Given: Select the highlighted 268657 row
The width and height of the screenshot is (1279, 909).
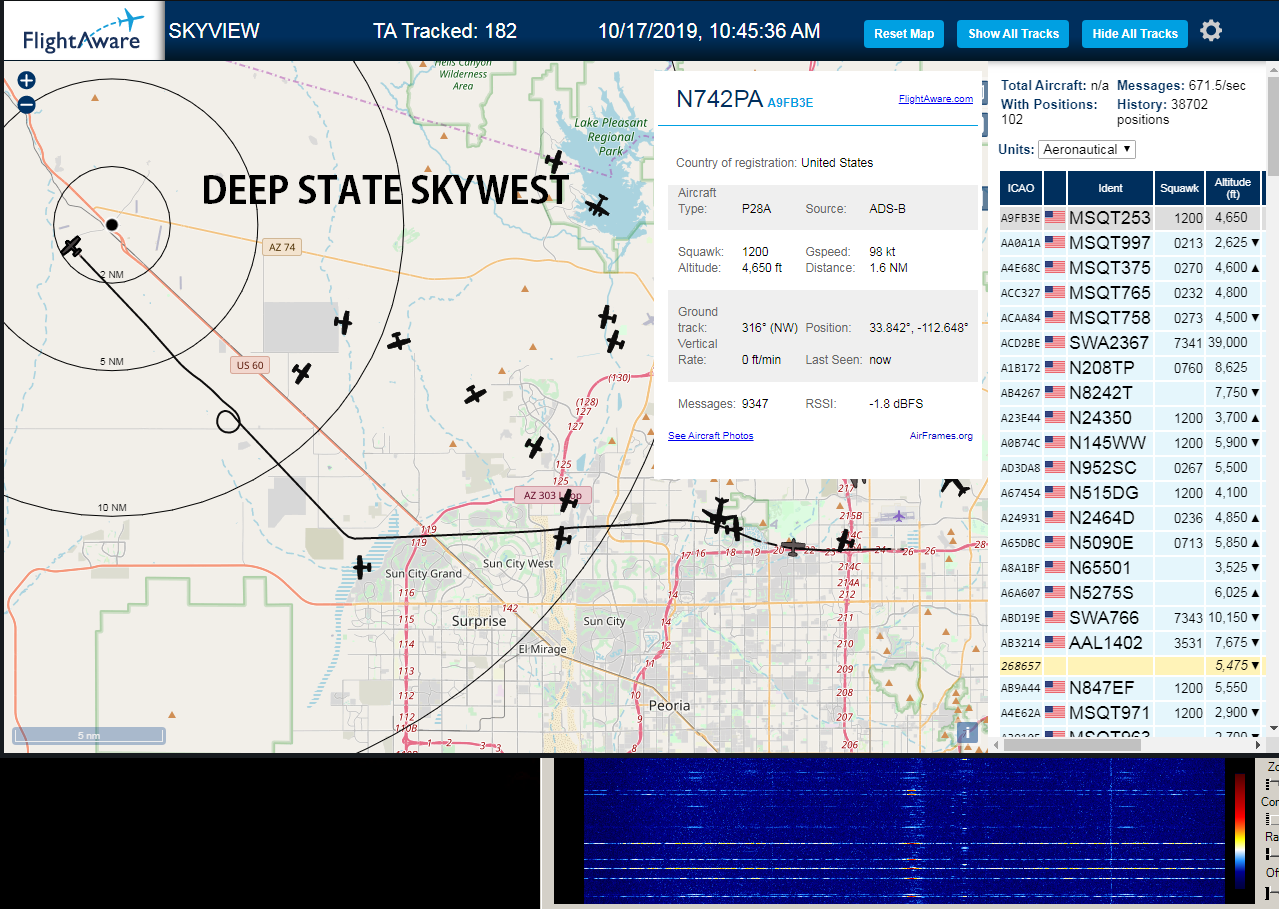Looking at the screenshot, I should click(x=1132, y=665).
